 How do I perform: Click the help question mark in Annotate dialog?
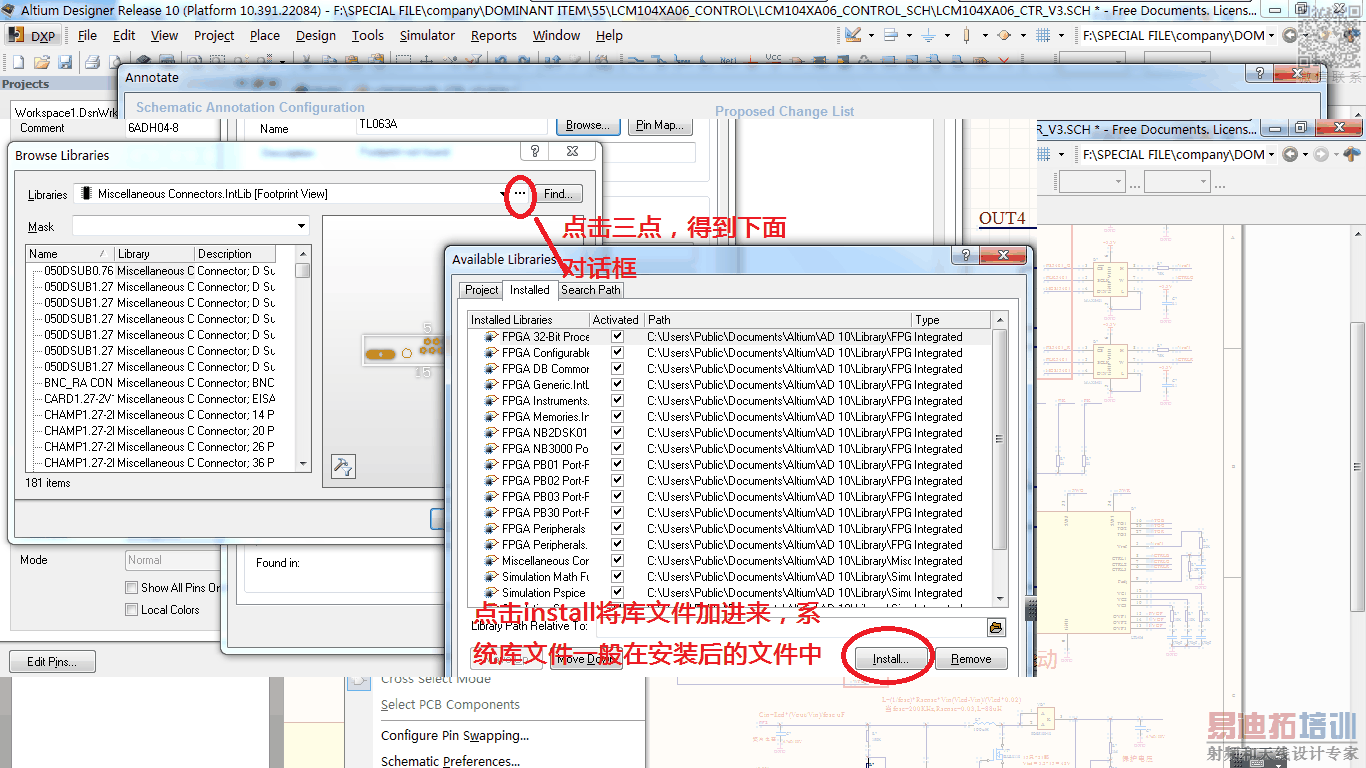click(1259, 74)
